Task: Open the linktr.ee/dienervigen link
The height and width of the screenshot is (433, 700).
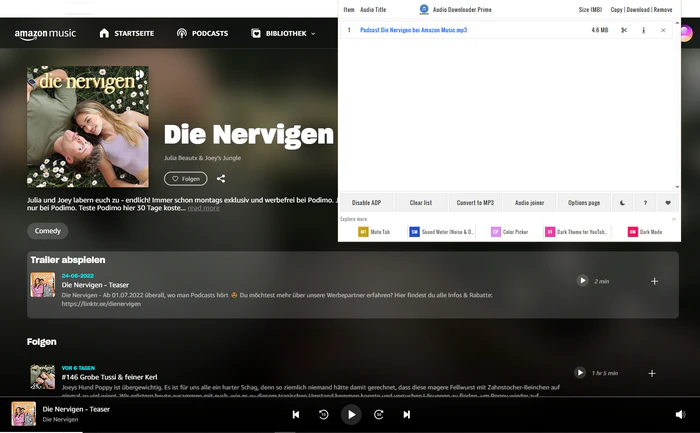Action: pyautogui.click(x=101, y=304)
